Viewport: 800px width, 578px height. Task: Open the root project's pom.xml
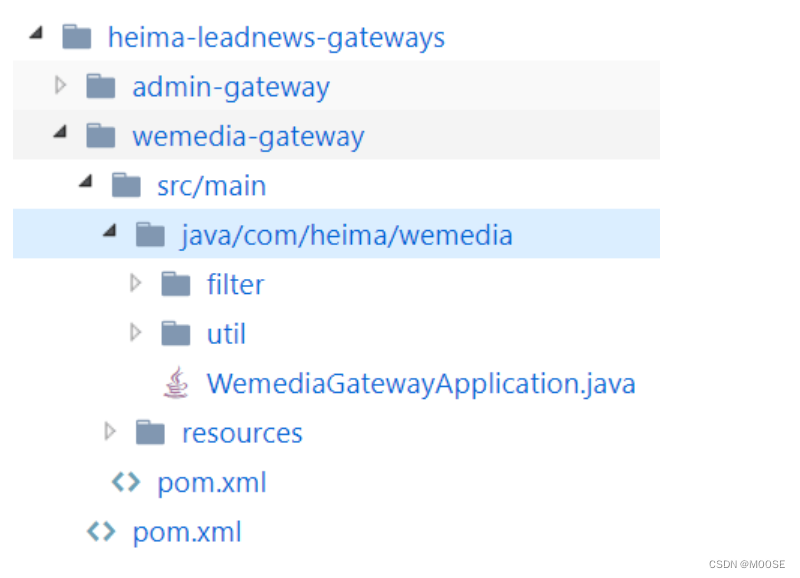pyautogui.click(x=187, y=531)
